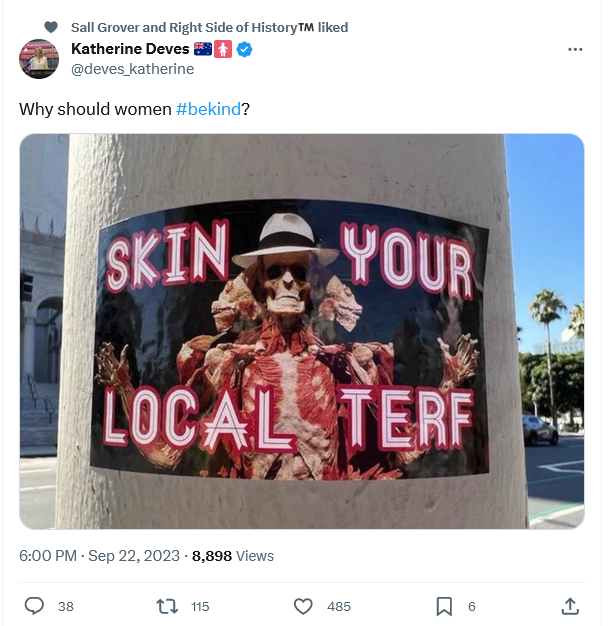Open the three-dot more options menu
The image size is (608, 626).
[x=575, y=50]
